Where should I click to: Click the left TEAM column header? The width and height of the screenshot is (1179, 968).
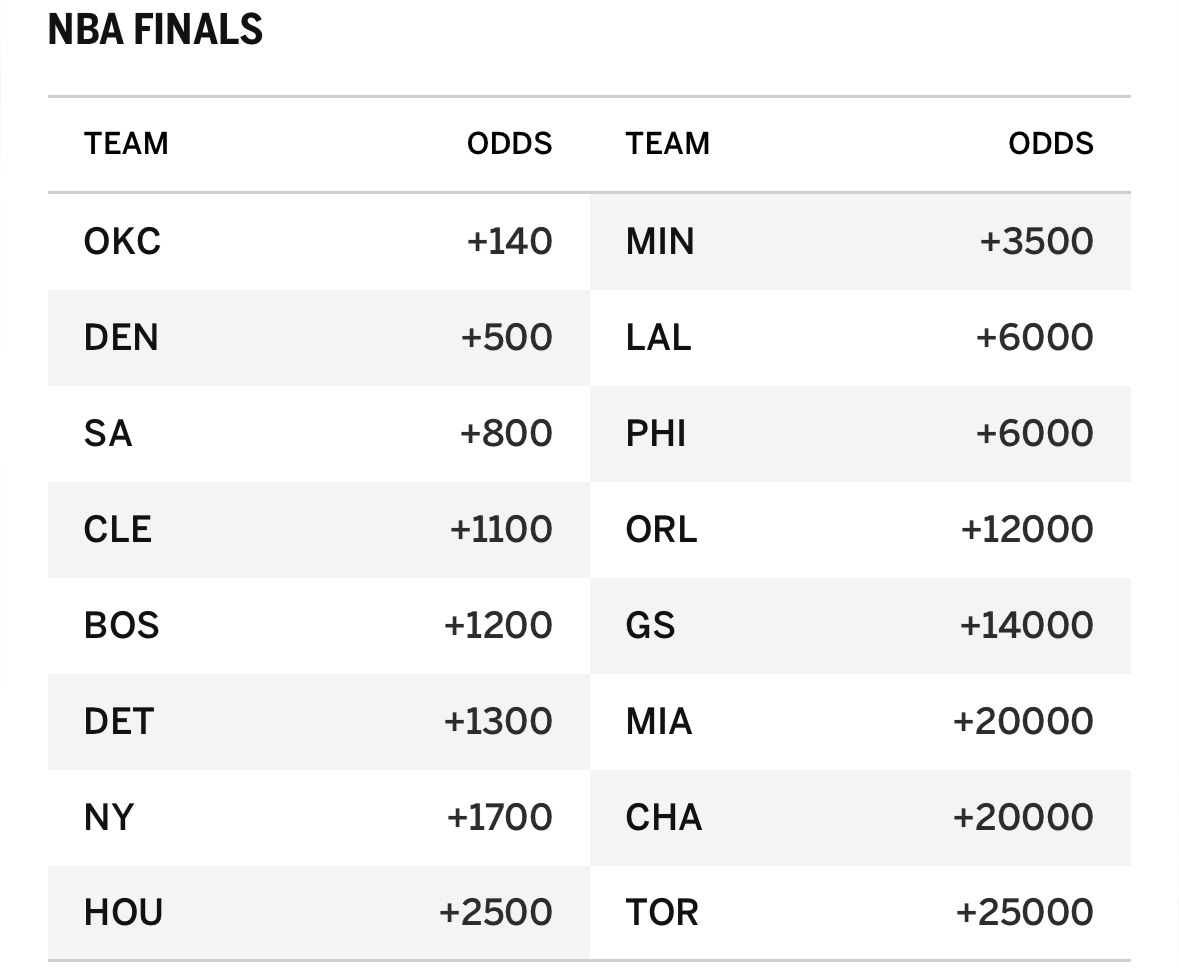click(x=126, y=144)
